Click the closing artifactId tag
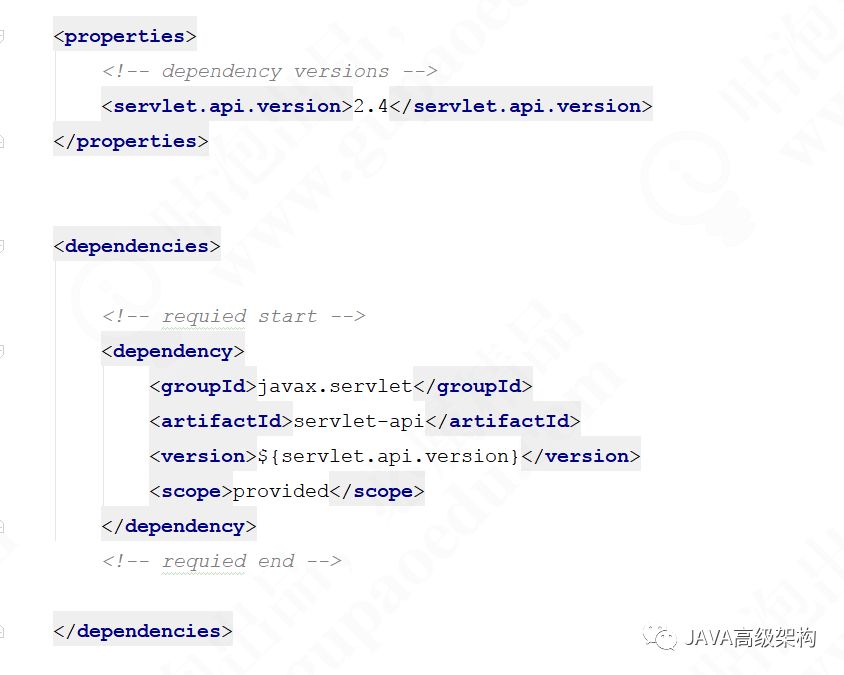This screenshot has height=675, width=844. tap(503, 421)
